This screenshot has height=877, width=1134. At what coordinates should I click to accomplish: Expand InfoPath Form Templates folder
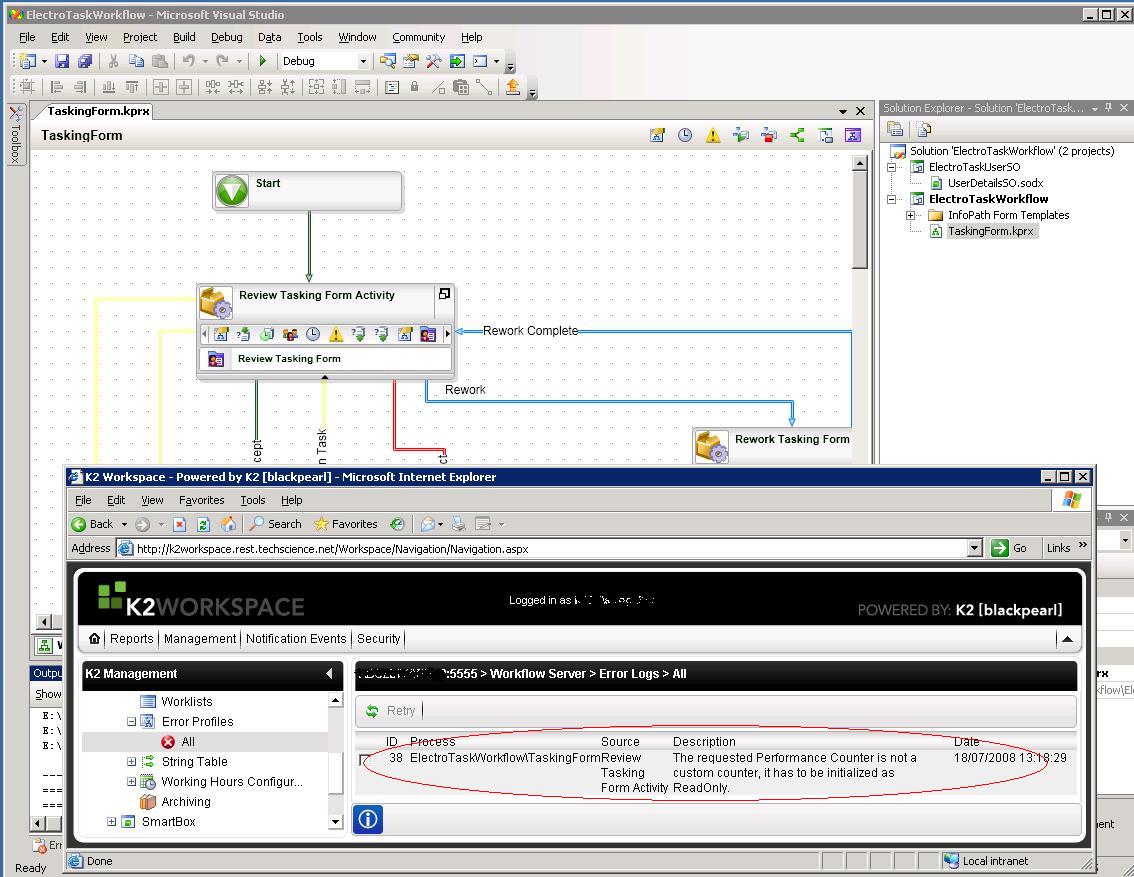(911, 215)
